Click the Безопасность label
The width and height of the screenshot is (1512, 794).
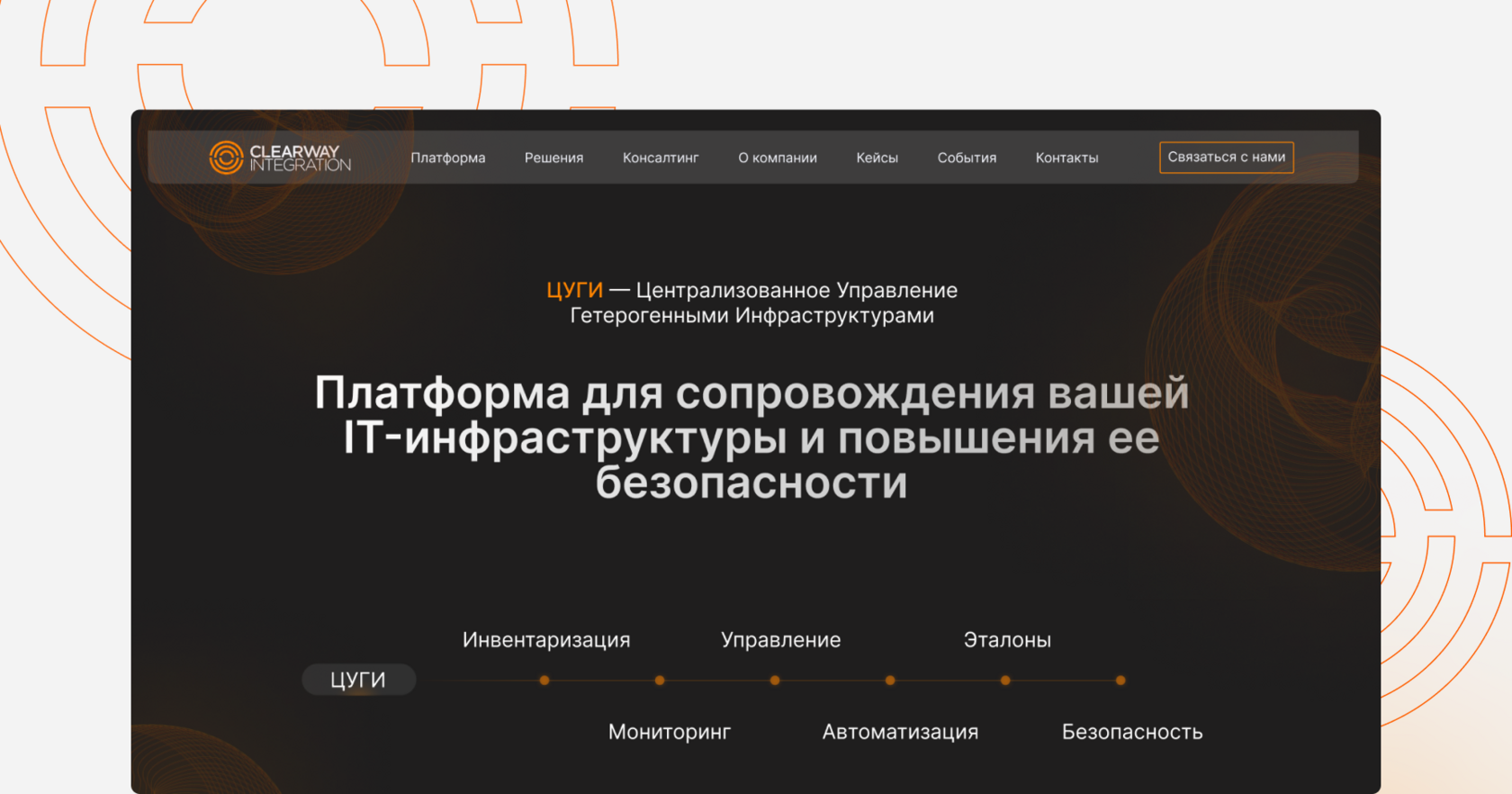(x=1132, y=732)
